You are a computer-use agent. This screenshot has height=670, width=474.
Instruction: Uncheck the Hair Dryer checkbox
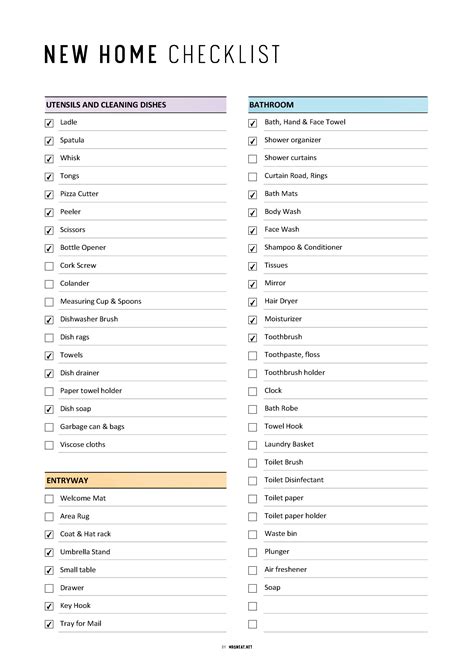tap(253, 302)
